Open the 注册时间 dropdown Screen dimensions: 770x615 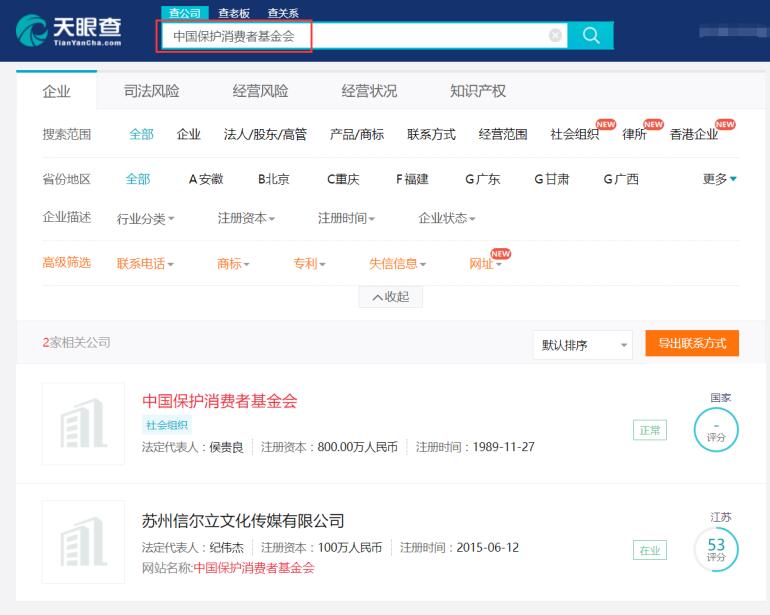click(346, 218)
